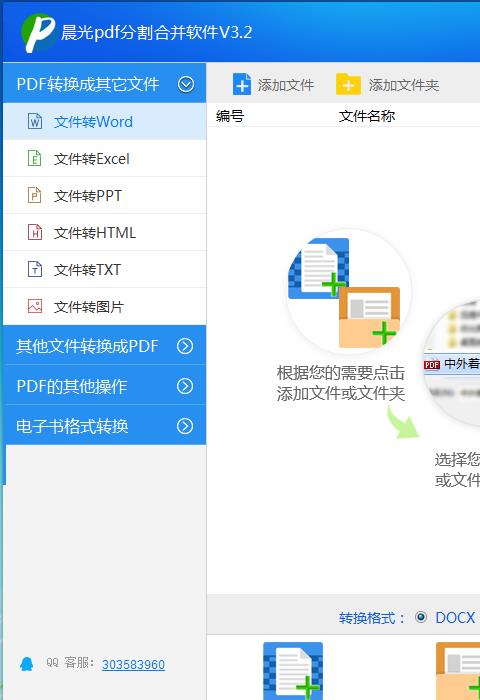Screen dimensions: 480x700
Task: Click the Word document icon in sidebar
Action: click(x=35, y=121)
